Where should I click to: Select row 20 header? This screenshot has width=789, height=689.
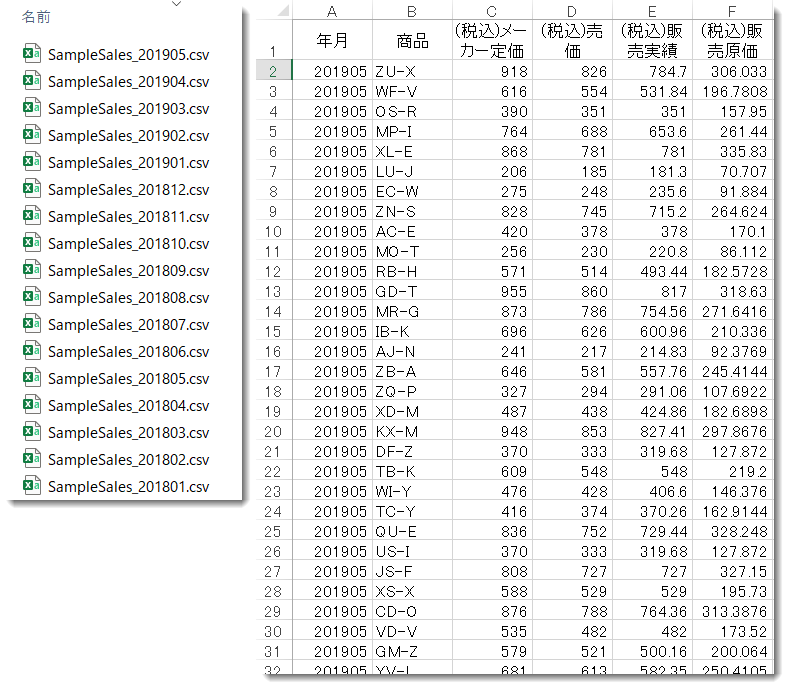274,431
